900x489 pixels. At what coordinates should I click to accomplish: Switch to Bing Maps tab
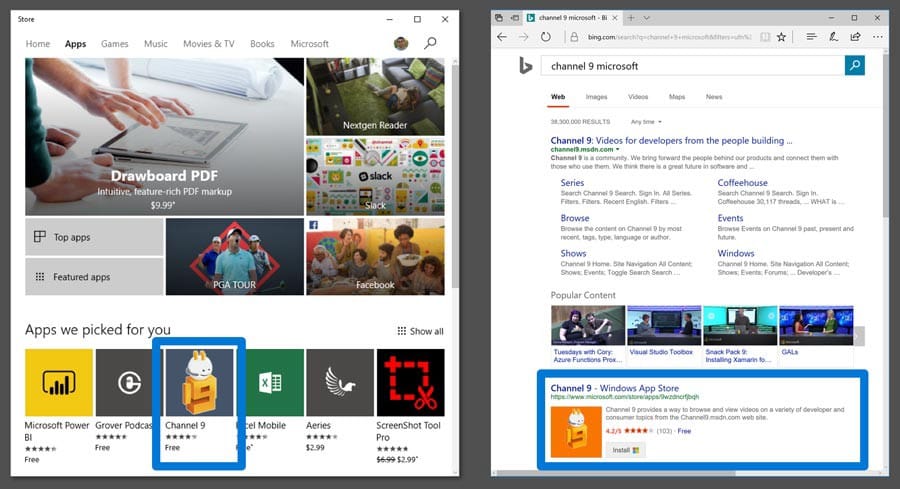677,97
